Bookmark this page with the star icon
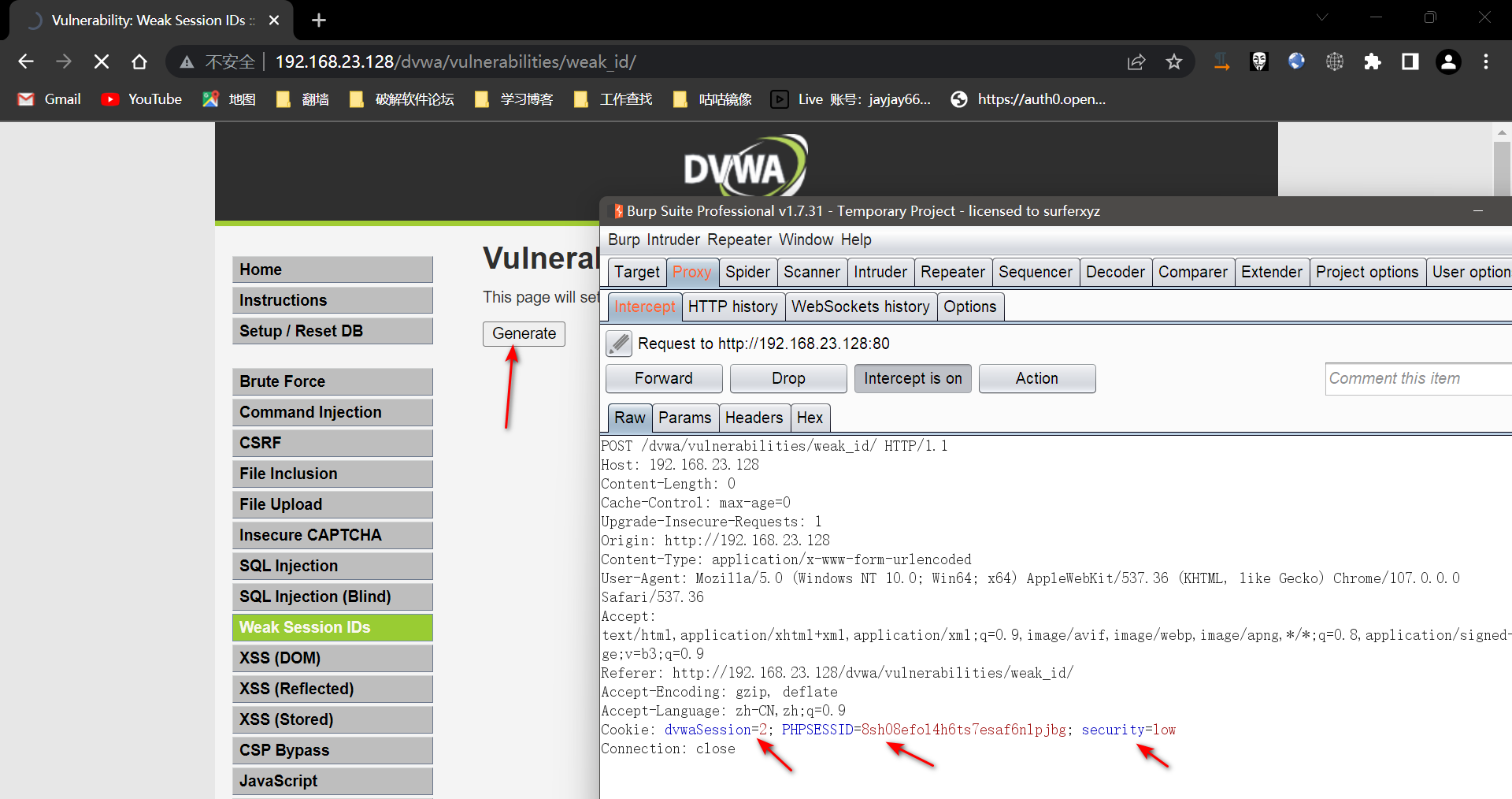This screenshot has height=799, width=1512. pyautogui.click(x=1174, y=61)
